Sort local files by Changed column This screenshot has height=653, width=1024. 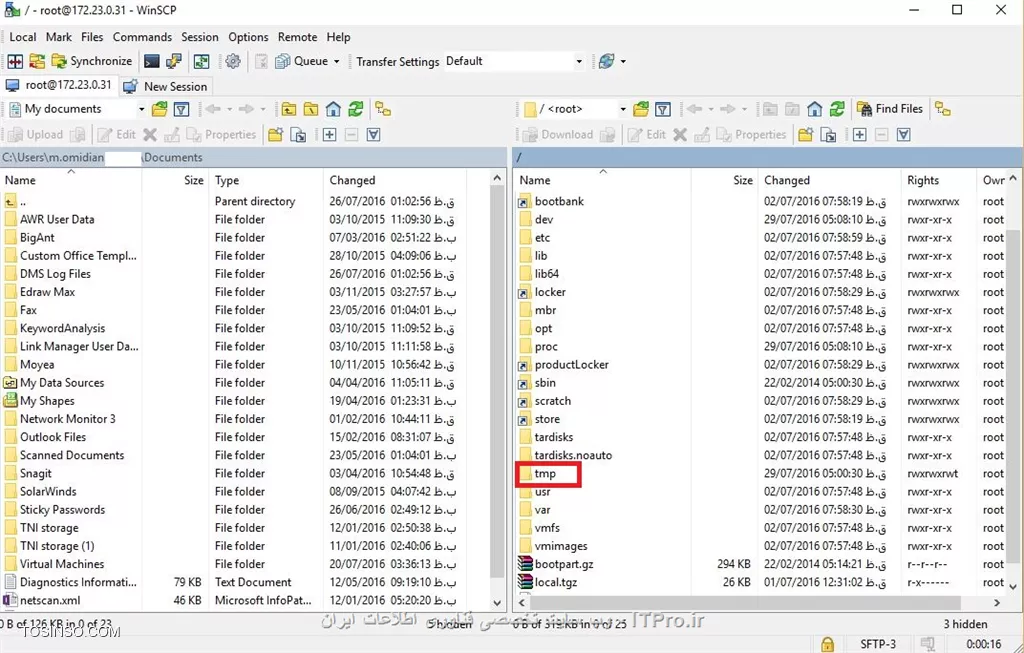(x=394, y=180)
